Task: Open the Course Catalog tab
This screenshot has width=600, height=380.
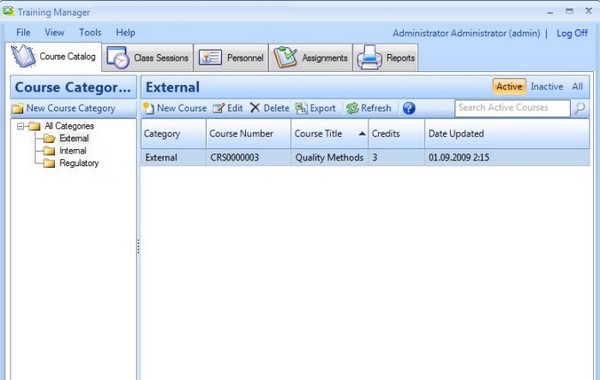Action: tap(53, 57)
